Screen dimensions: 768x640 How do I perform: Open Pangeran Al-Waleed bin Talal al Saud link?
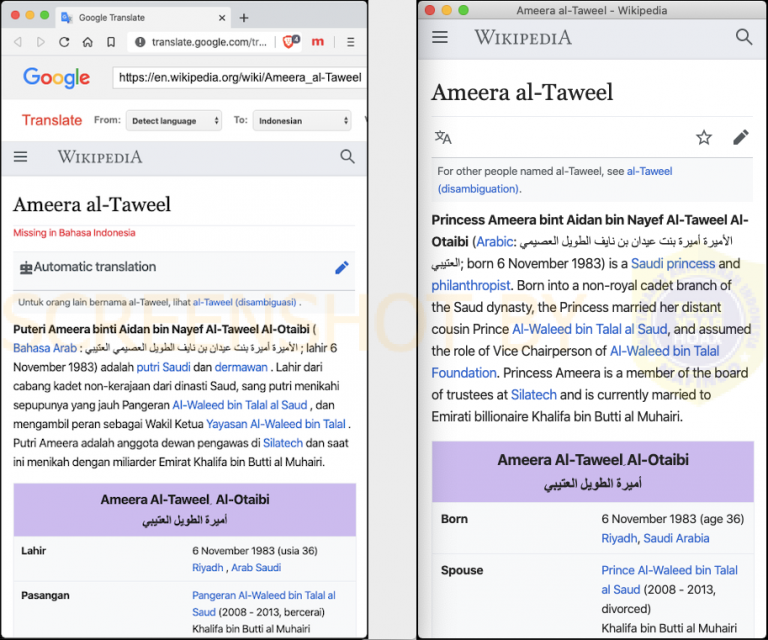click(x=264, y=604)
